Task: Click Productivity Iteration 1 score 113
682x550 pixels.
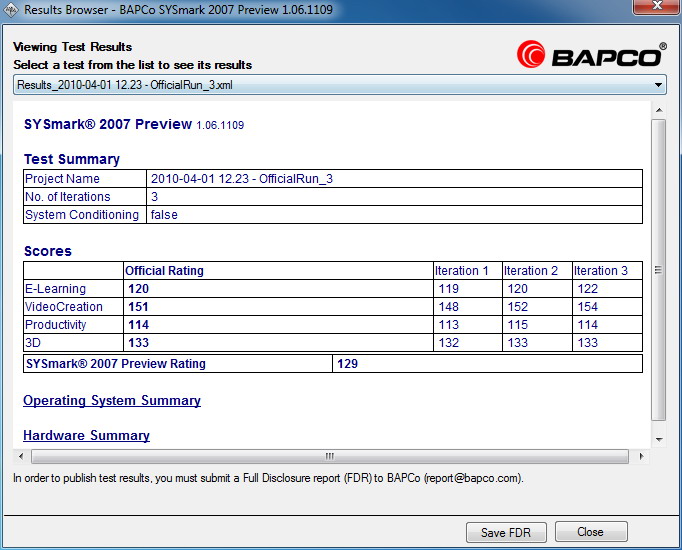Action: click(448, 325)
